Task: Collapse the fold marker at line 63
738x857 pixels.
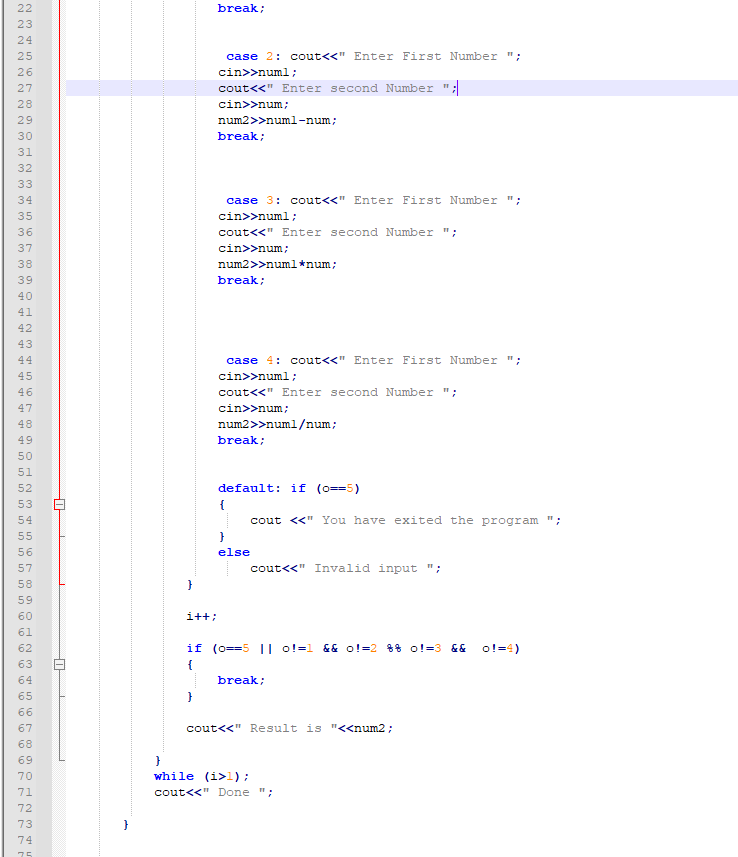Action: pyautogui.click(x=60, y=665)
